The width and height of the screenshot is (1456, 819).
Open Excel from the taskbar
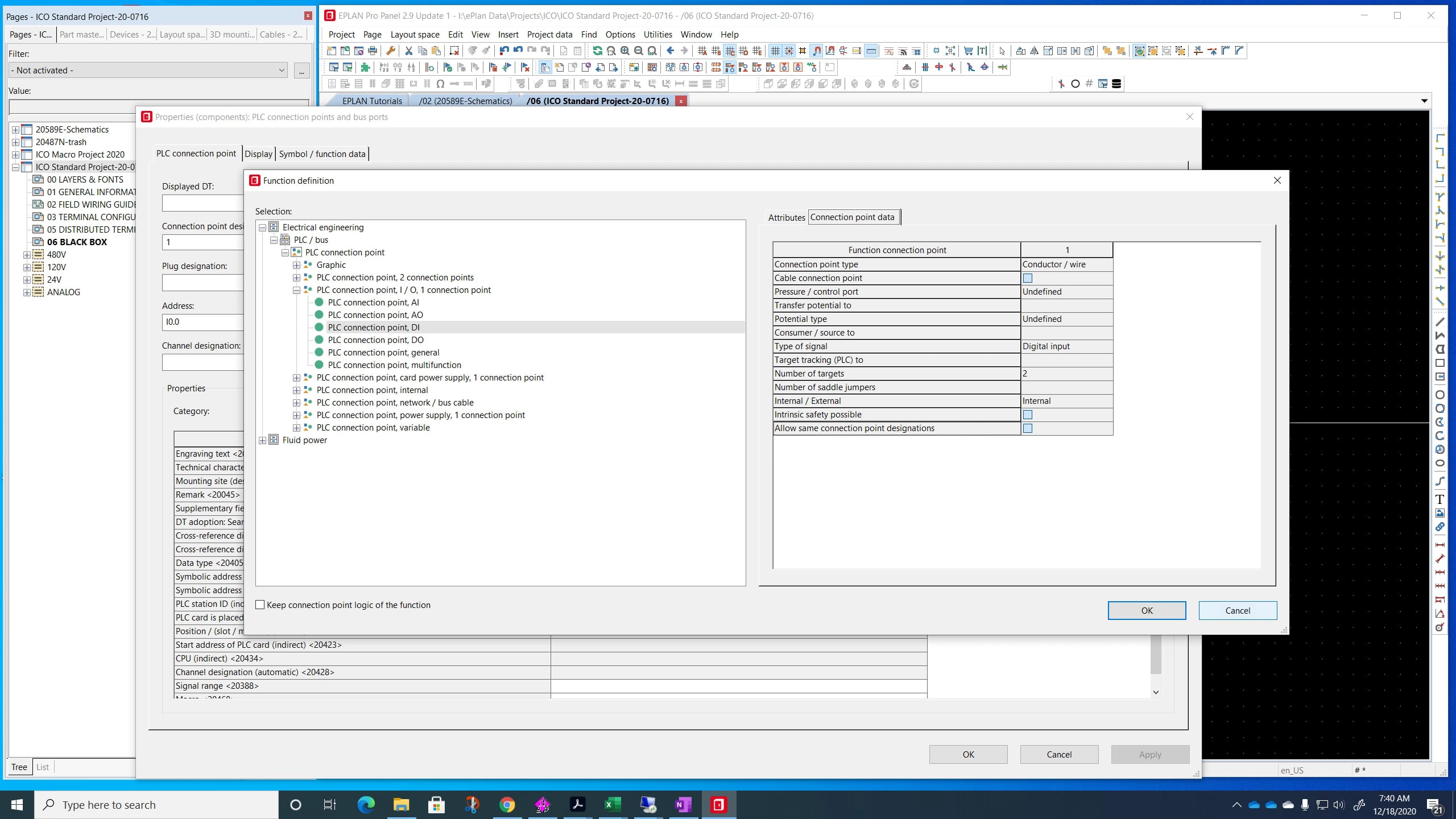[612, 804]
